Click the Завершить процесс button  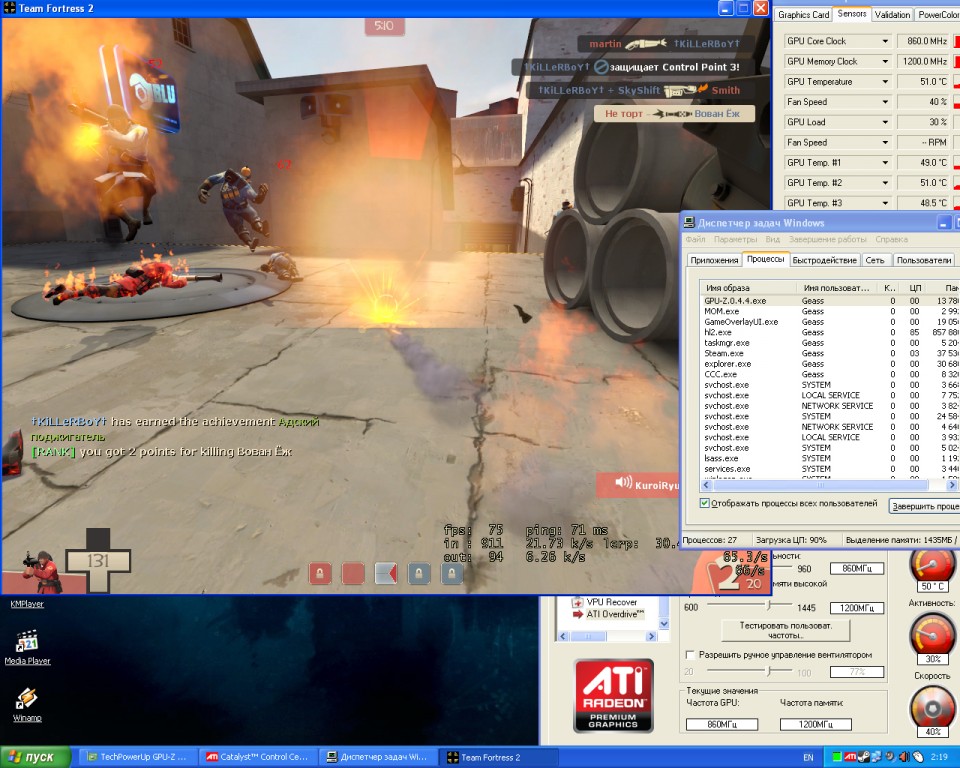coord(924,506)
